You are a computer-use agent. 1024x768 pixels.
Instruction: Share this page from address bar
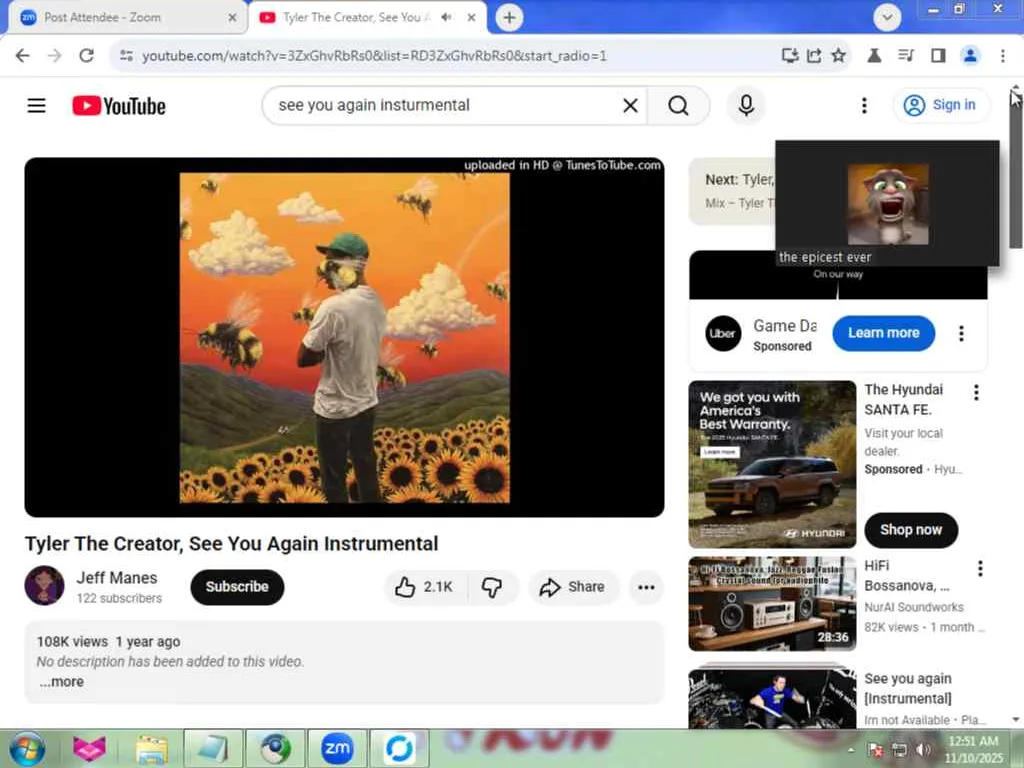[814, 56]
